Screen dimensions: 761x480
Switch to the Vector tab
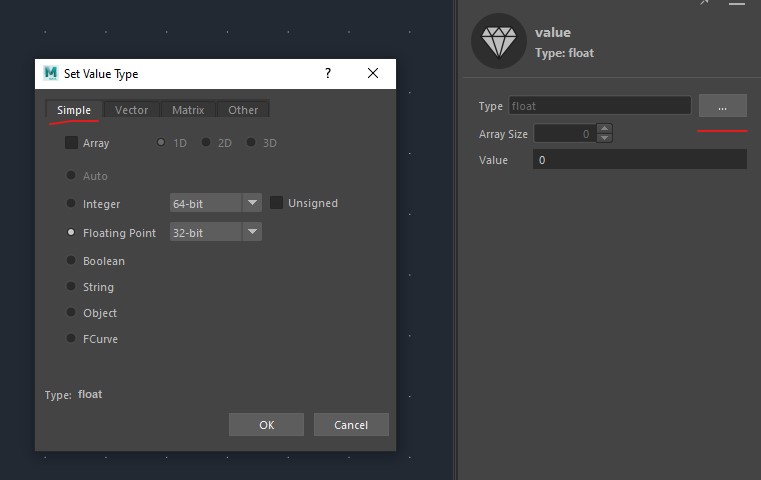tap(131, 110)
